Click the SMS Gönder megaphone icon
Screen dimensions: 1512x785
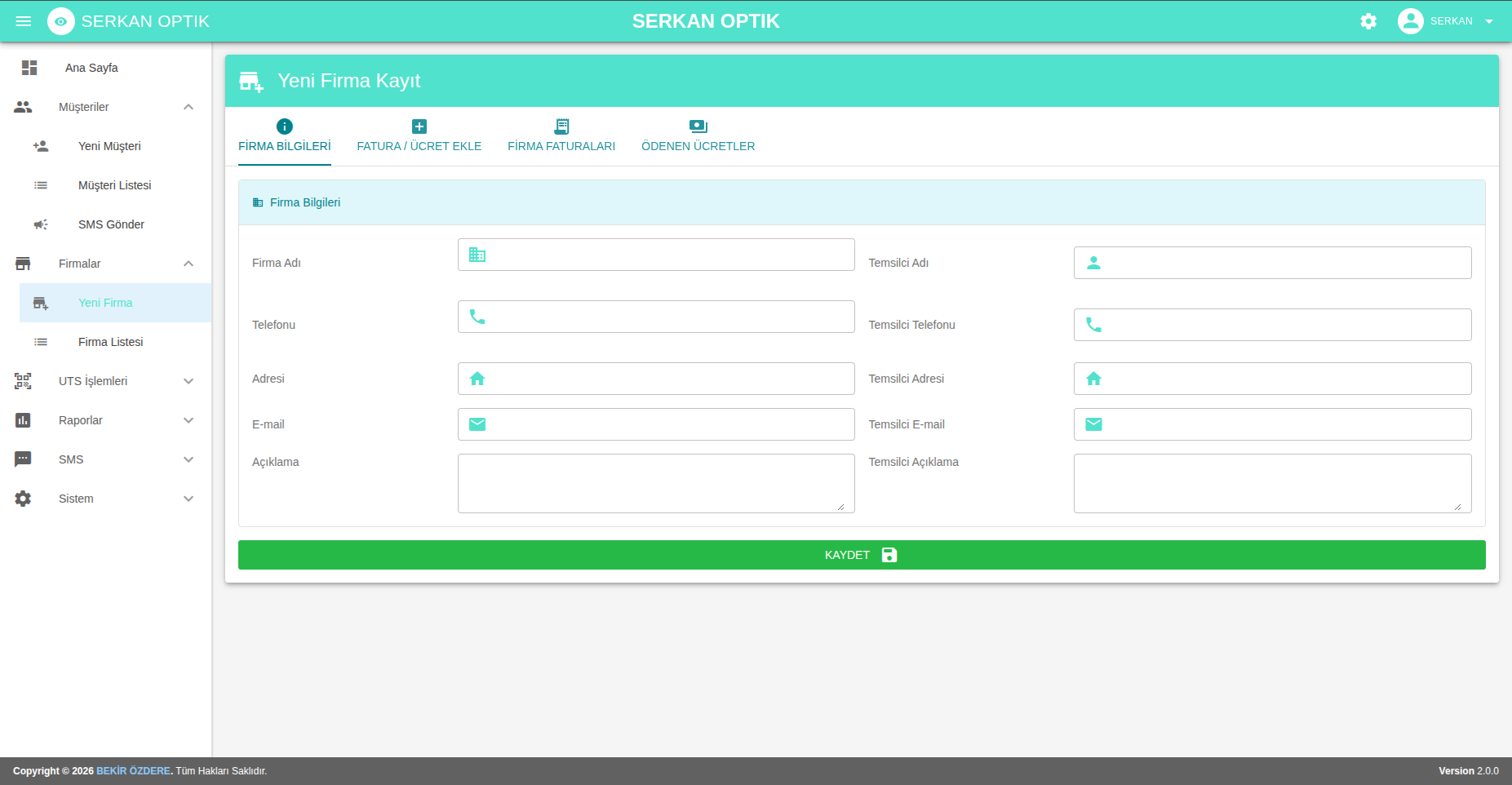[41, 224]
